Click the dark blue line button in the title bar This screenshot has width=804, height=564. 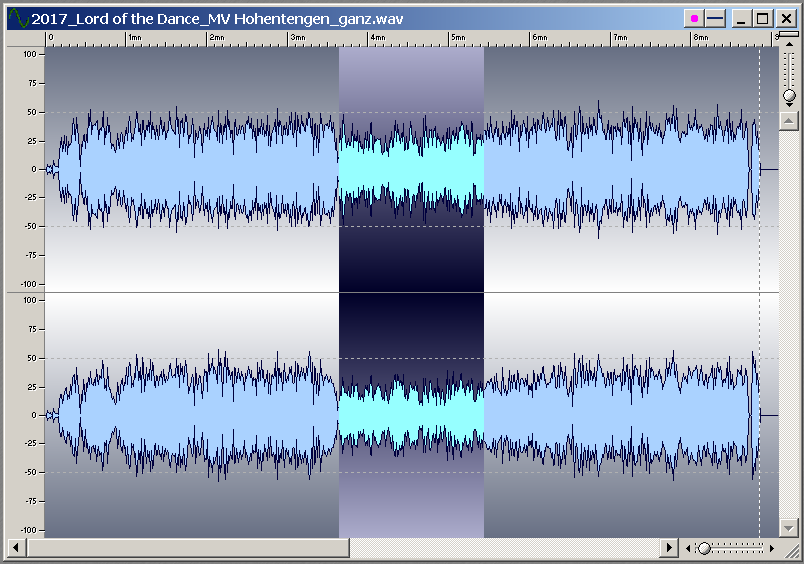point(715,19)
